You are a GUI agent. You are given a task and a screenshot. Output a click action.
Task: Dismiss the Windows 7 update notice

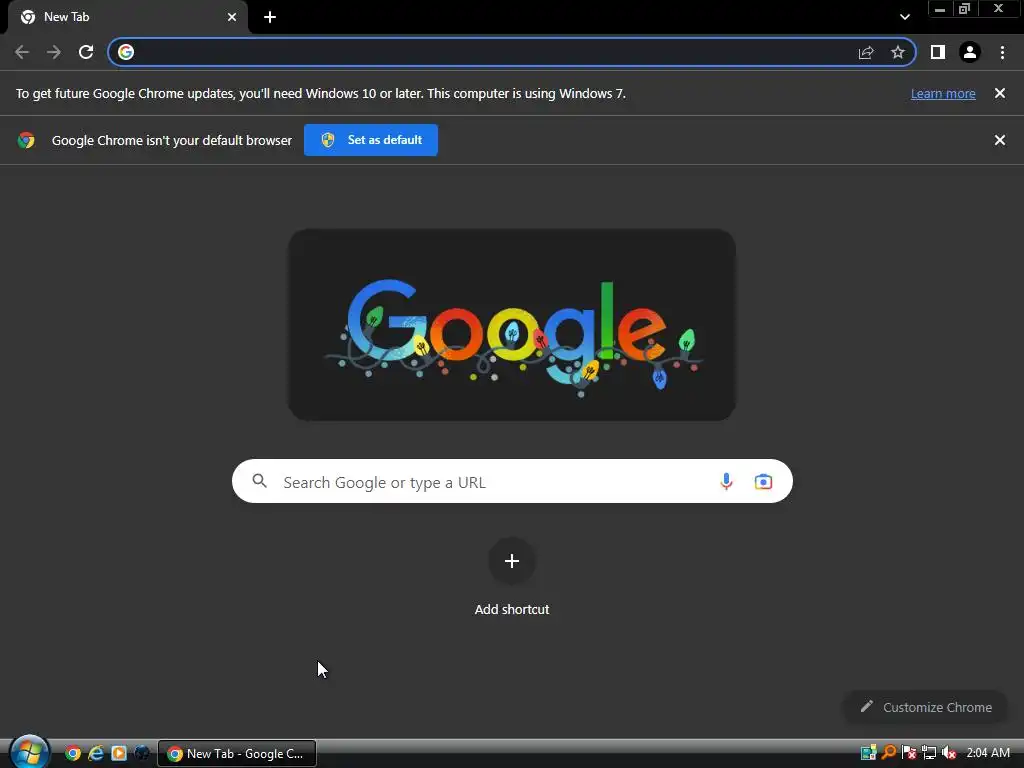[x=999, y=93]
